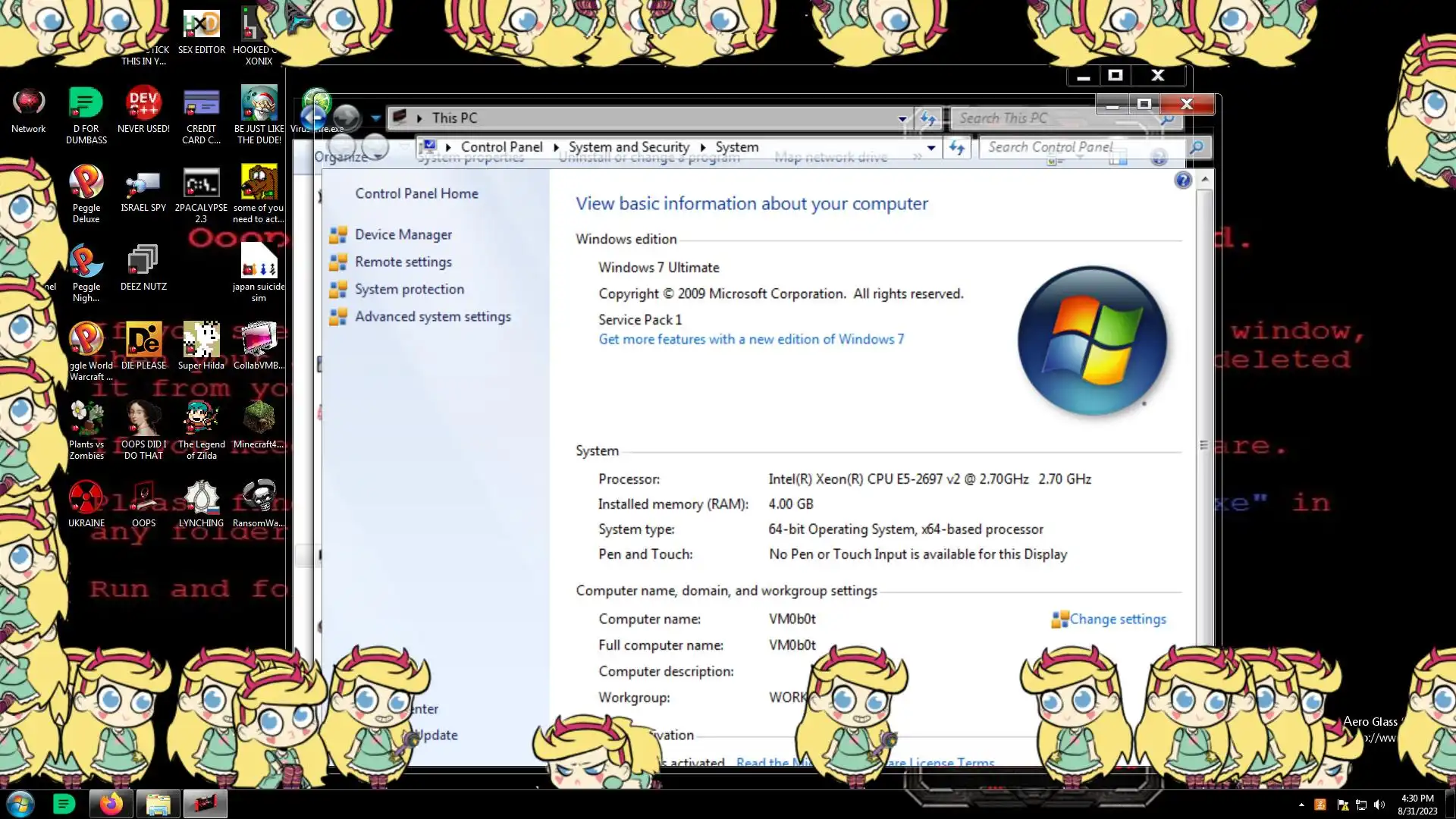This screenshot has height=819, width=1456.
Task: Click Get more features with new edition link
Action: click(x=751, y=340)
